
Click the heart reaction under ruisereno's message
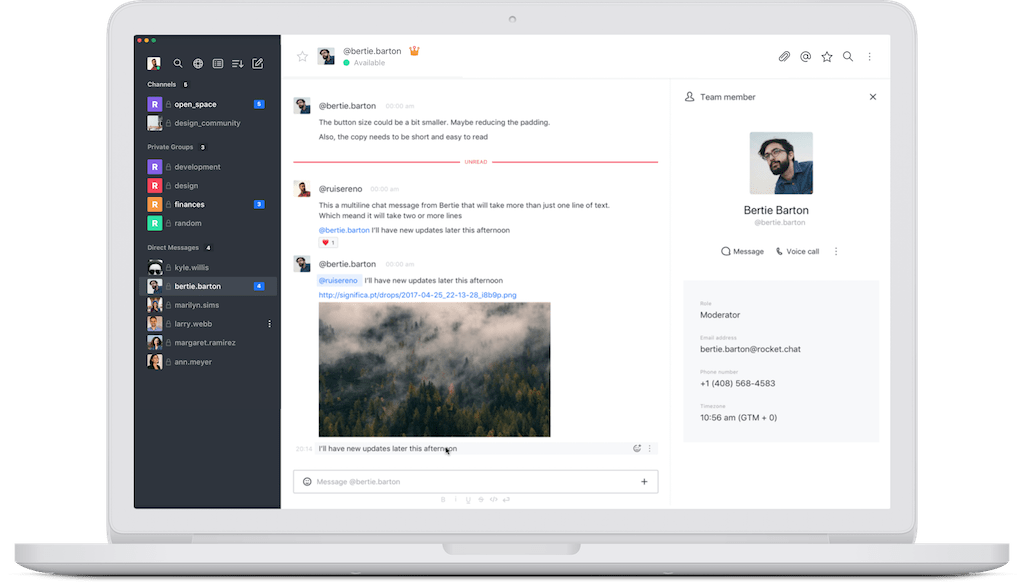click(x=328, y=243)
